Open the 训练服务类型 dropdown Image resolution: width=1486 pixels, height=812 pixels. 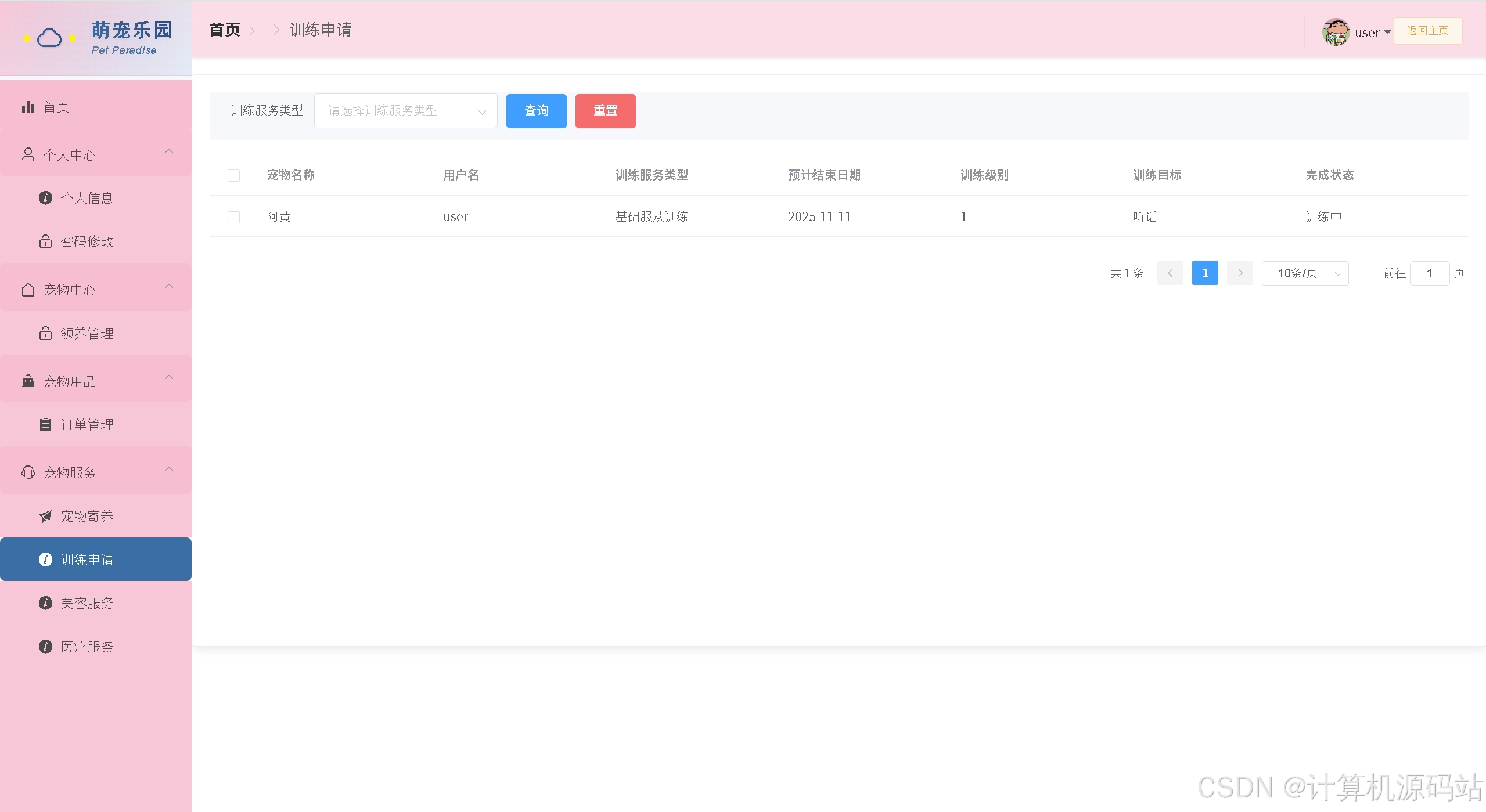405,110
